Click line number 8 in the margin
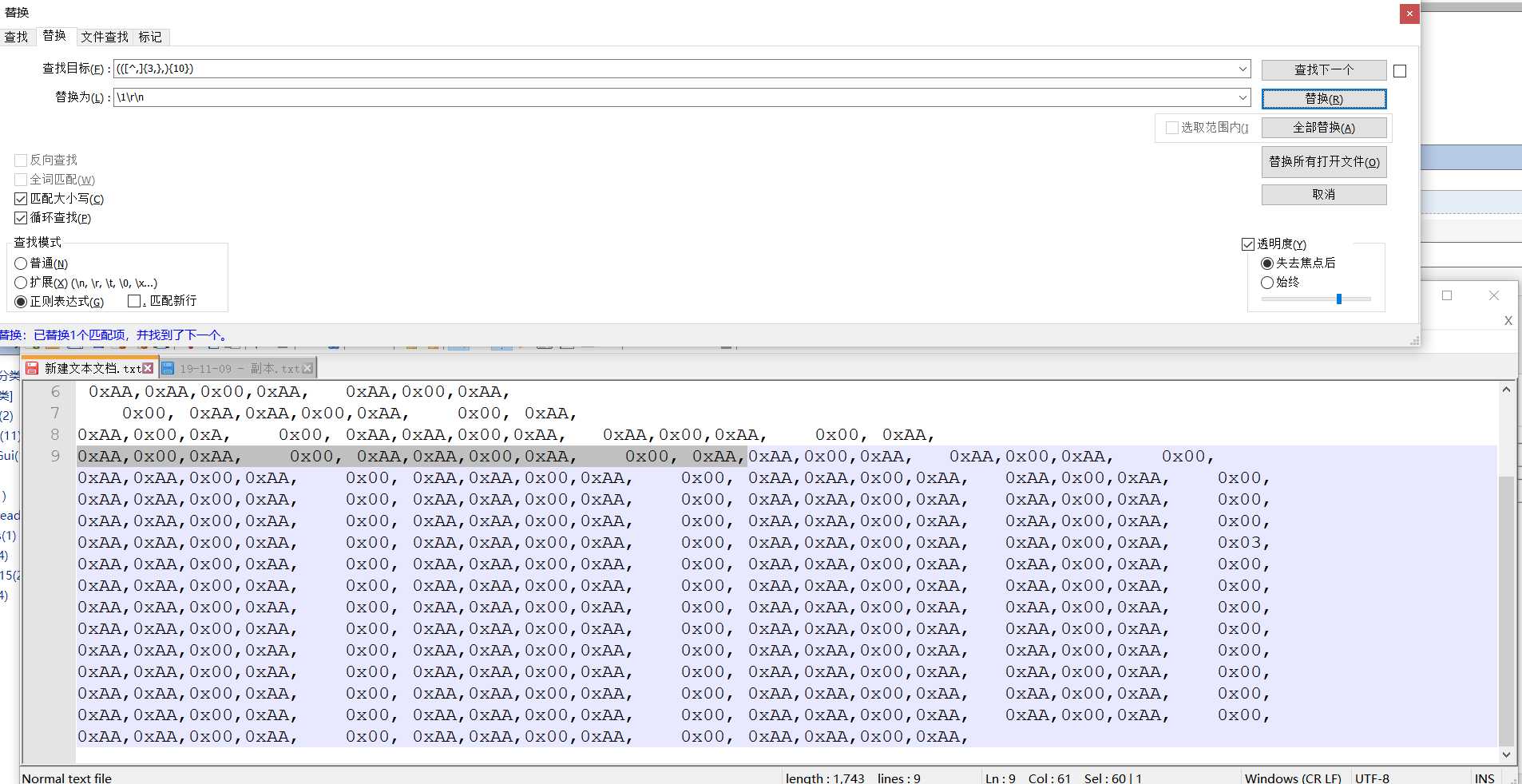The width and height of the screenshot is (1522, 784). [55, 435]
